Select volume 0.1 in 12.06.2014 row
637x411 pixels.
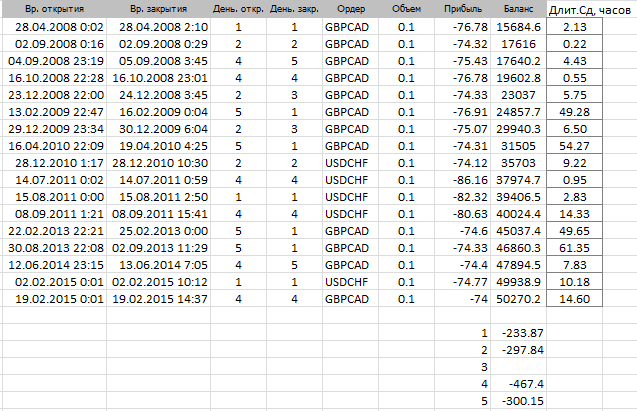pyautogui.click(x=407, y=265)
